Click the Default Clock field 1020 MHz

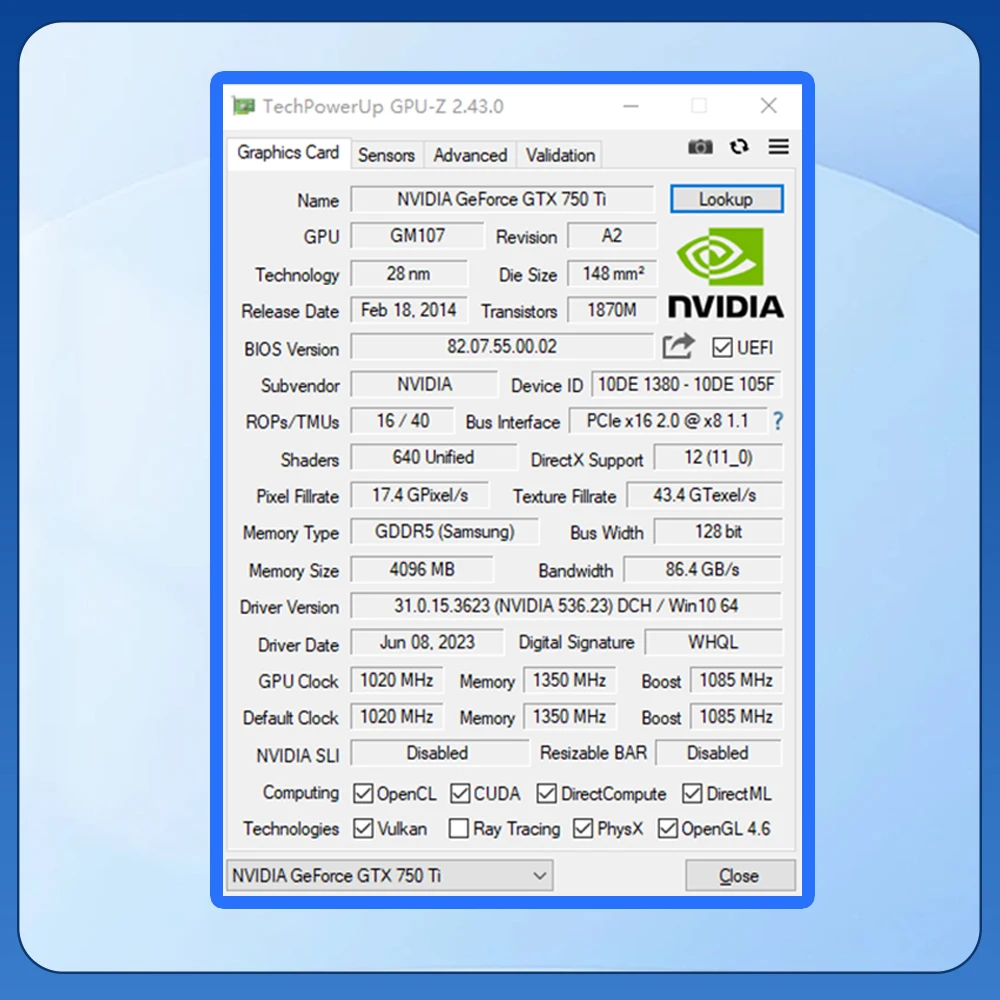pyautogui.click(x=397, y=716)
